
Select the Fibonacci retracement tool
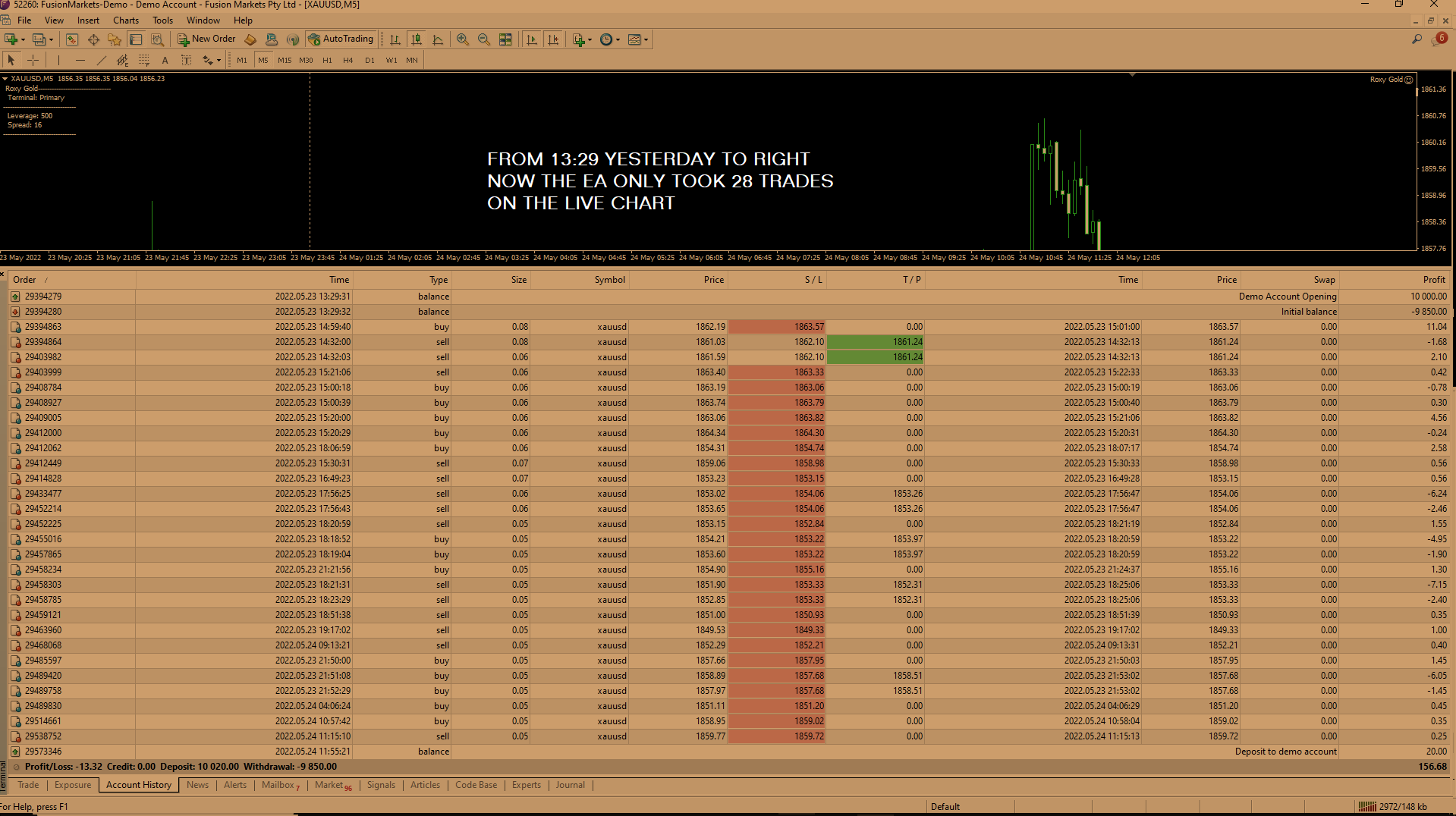(143, 60)
